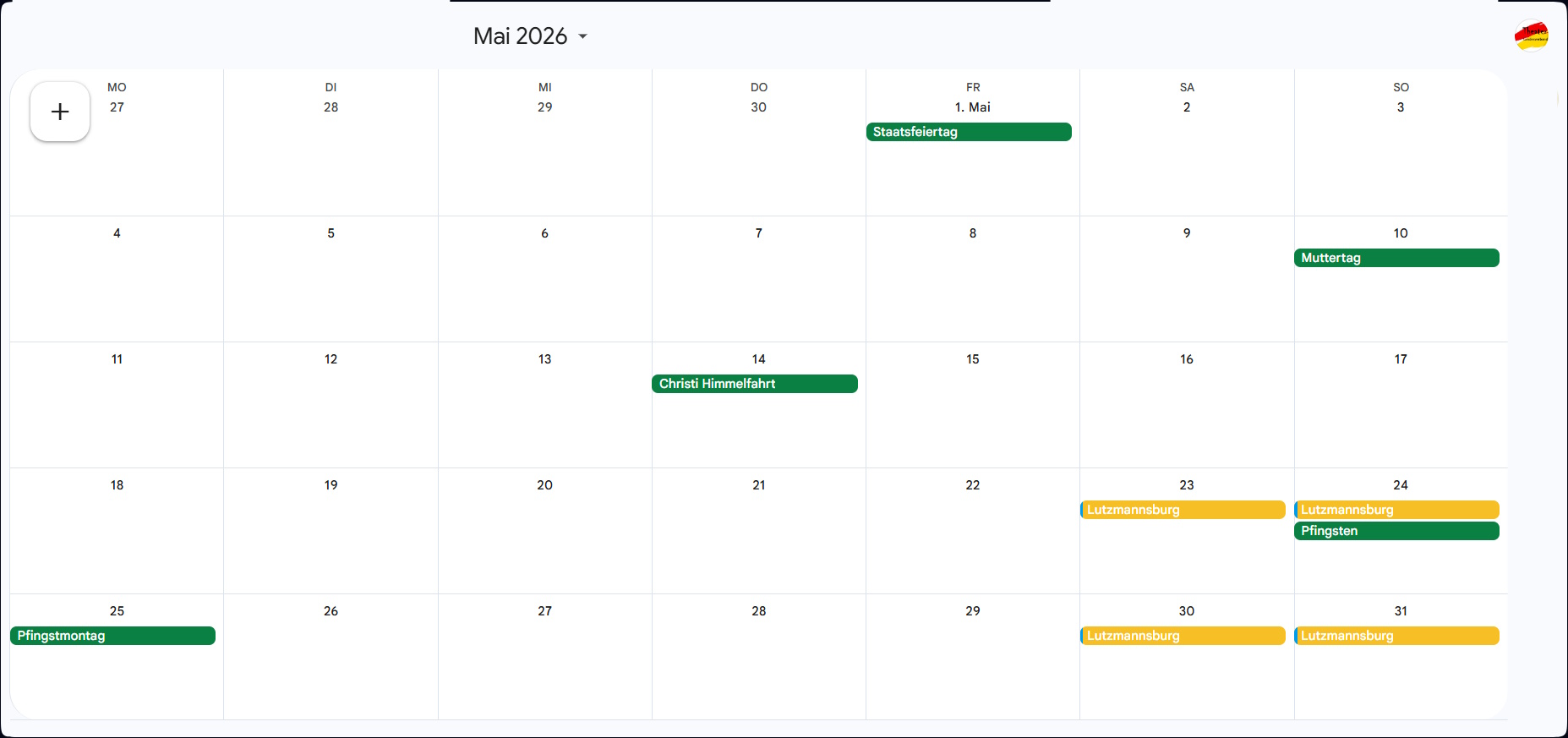This screenshot has width=1568, height=738.
Task: Click the date 1. Mai header
Action: pyautogui.click(x=972, y=107)
